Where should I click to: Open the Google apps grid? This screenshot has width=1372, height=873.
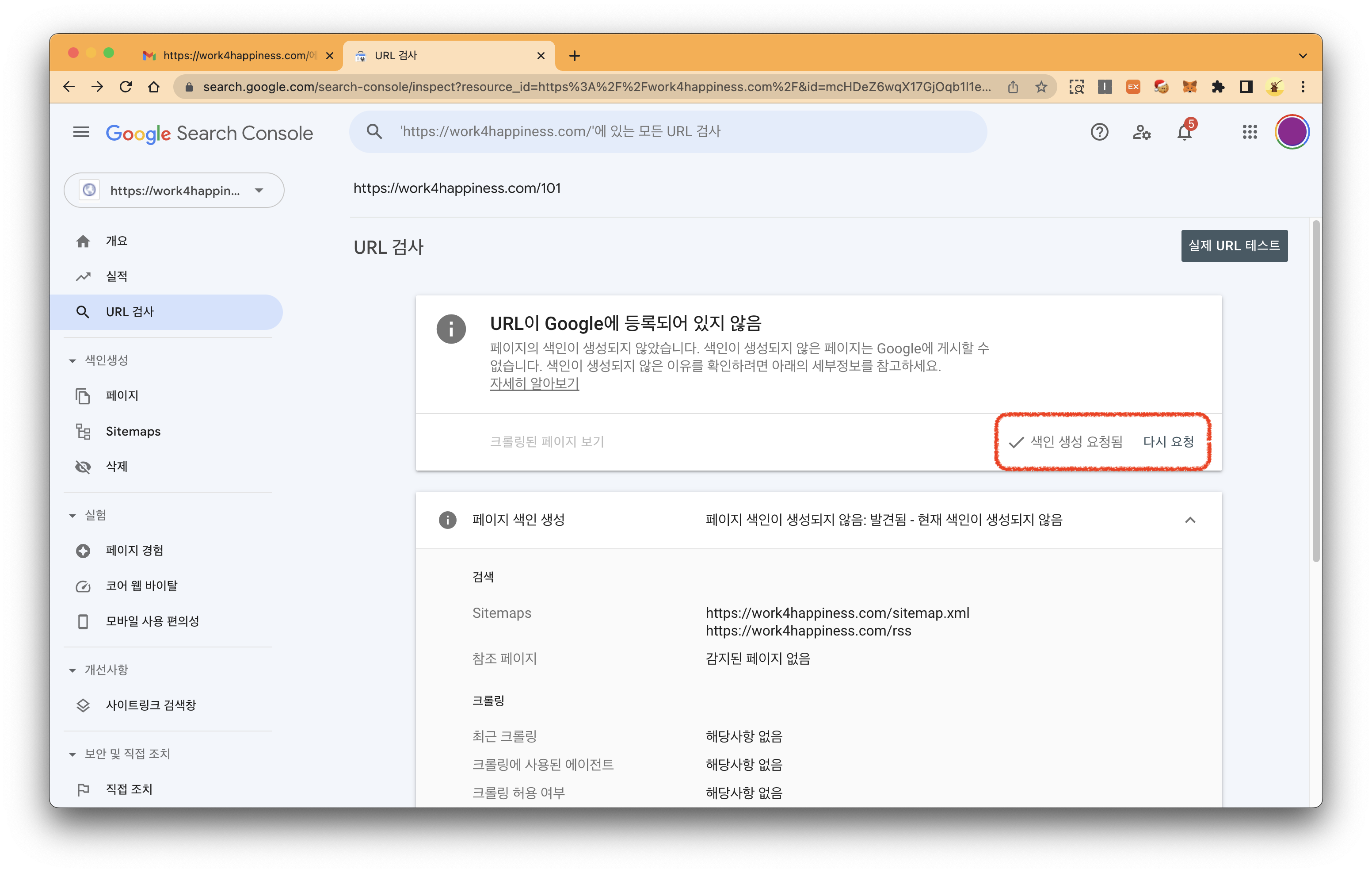[x=1250, y=132]
